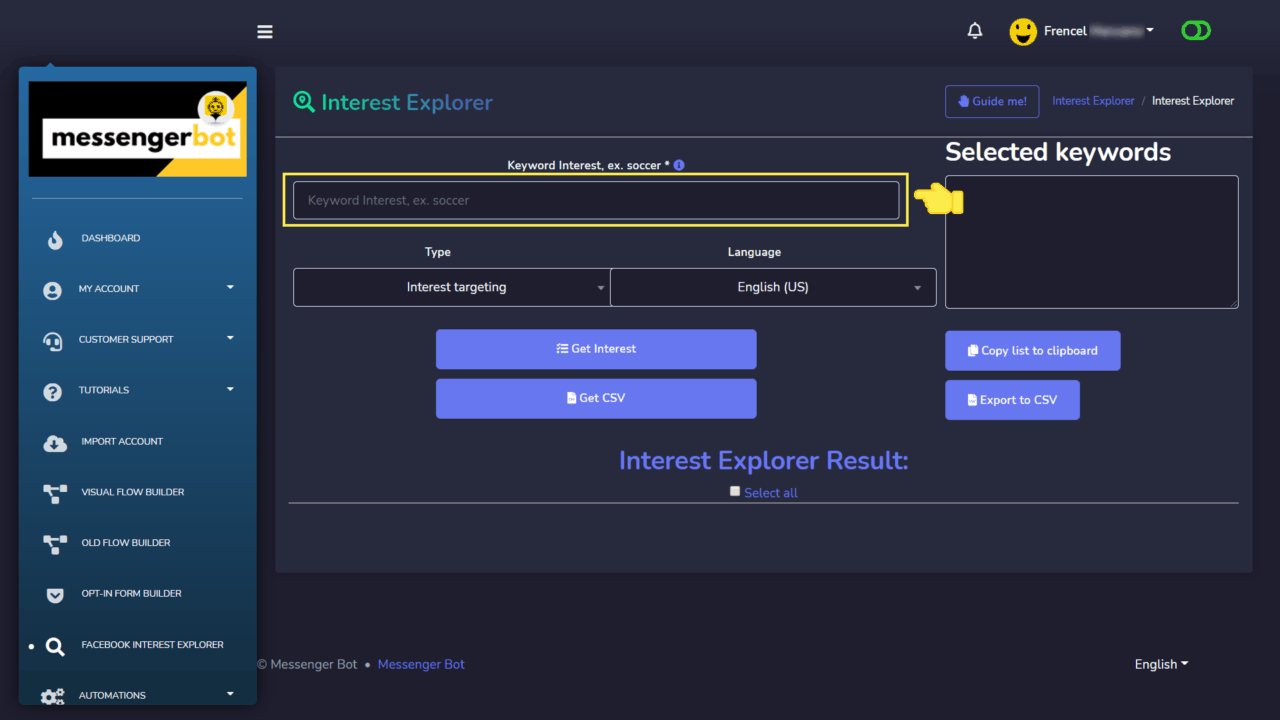The image size is (1280, 720).
Task: Click the Messenger Bot logo
Action: coord(137,128)
